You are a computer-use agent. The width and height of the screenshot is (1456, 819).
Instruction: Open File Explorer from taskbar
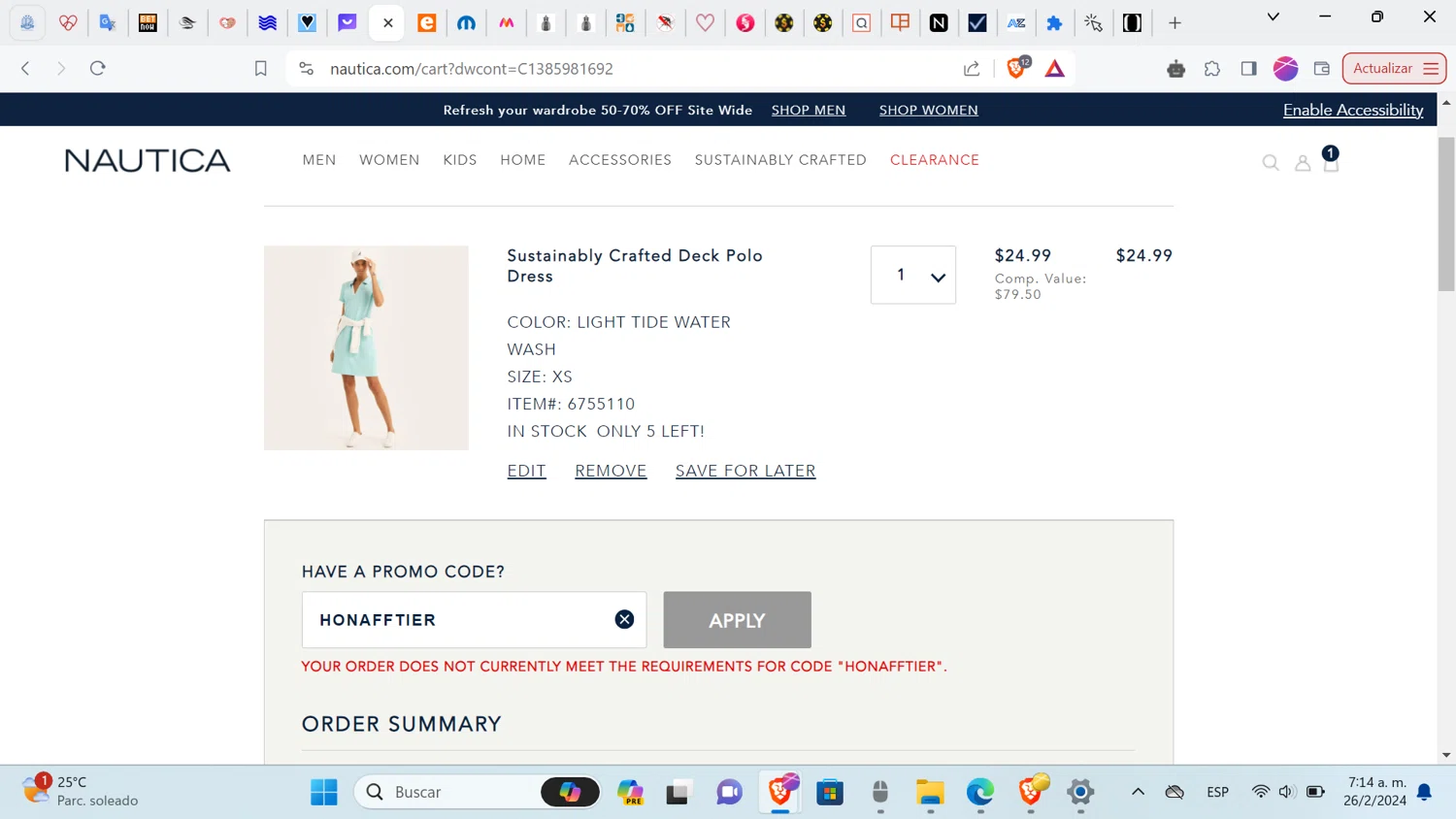pos(930,792)
